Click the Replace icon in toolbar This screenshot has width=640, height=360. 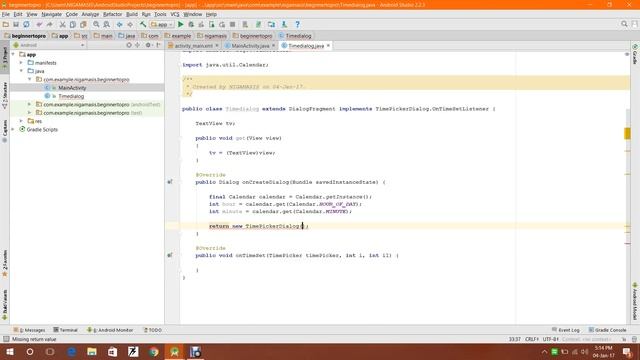(x=107, y=24)
